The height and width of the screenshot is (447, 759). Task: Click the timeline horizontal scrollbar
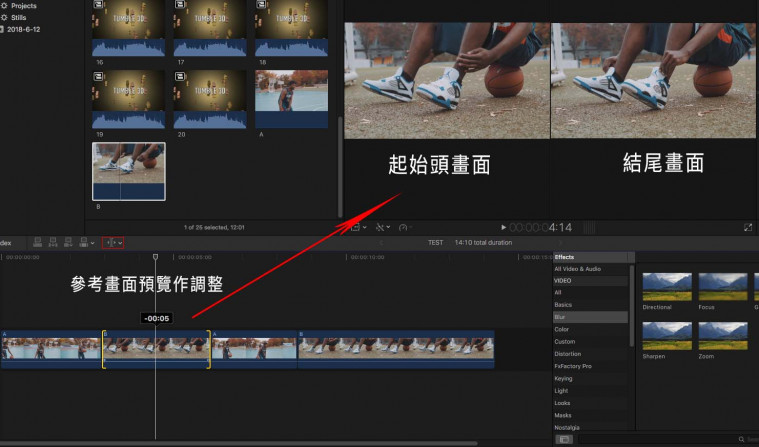click(x=238, y=443)
